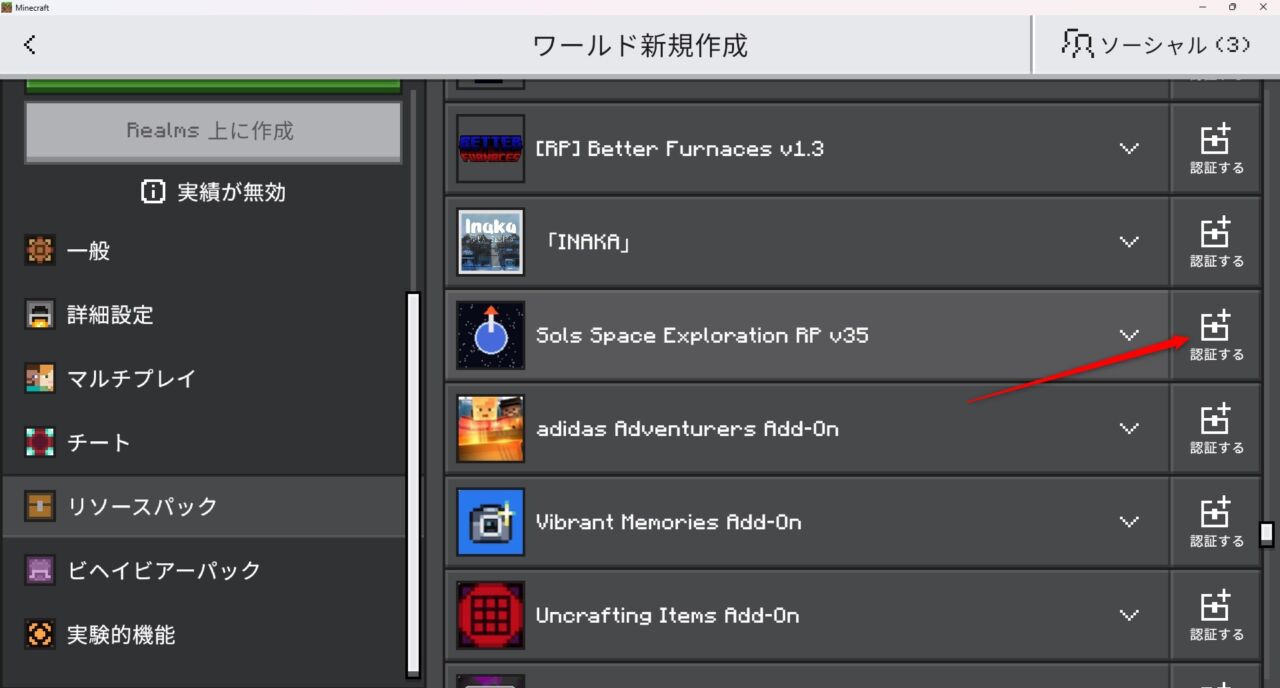The width and height of the screenshot is (1280, 688).
Task: Click the 実験的機能 orange icon
Action: [x=40, y=635]
